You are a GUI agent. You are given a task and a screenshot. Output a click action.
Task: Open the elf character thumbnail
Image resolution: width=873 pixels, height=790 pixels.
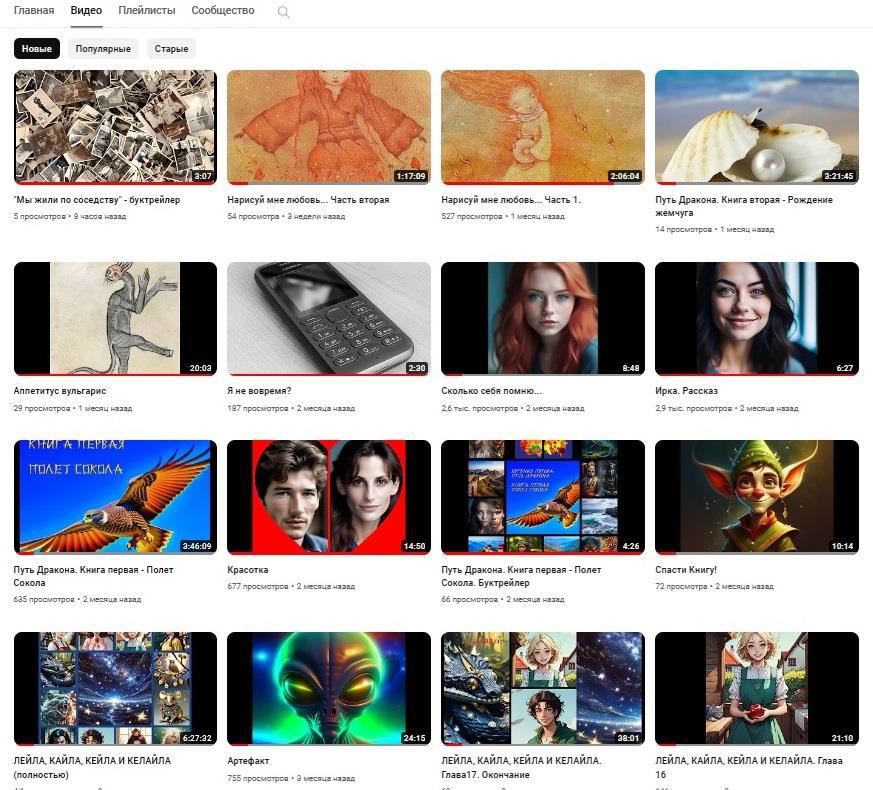[757, 497]
